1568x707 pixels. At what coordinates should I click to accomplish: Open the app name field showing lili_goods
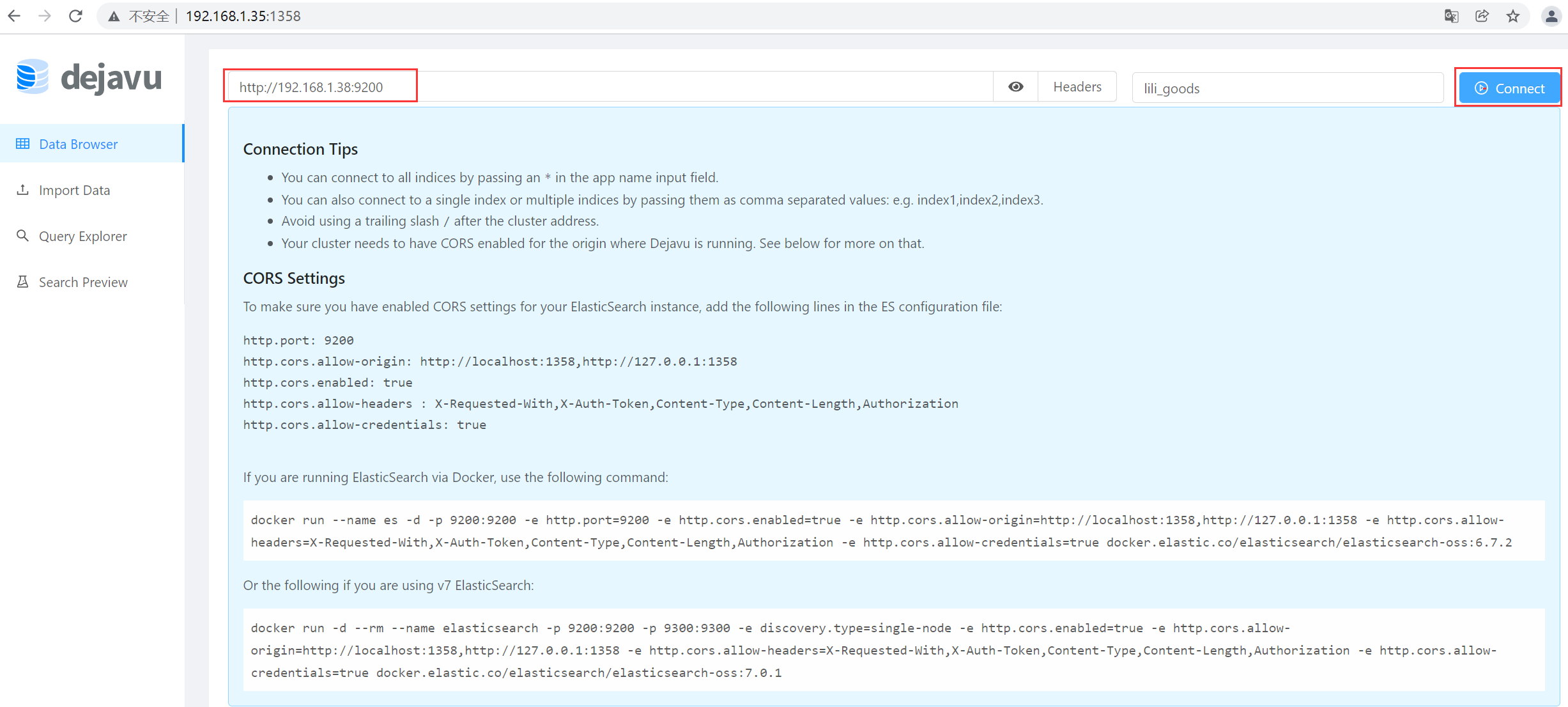pos(1287,88)
